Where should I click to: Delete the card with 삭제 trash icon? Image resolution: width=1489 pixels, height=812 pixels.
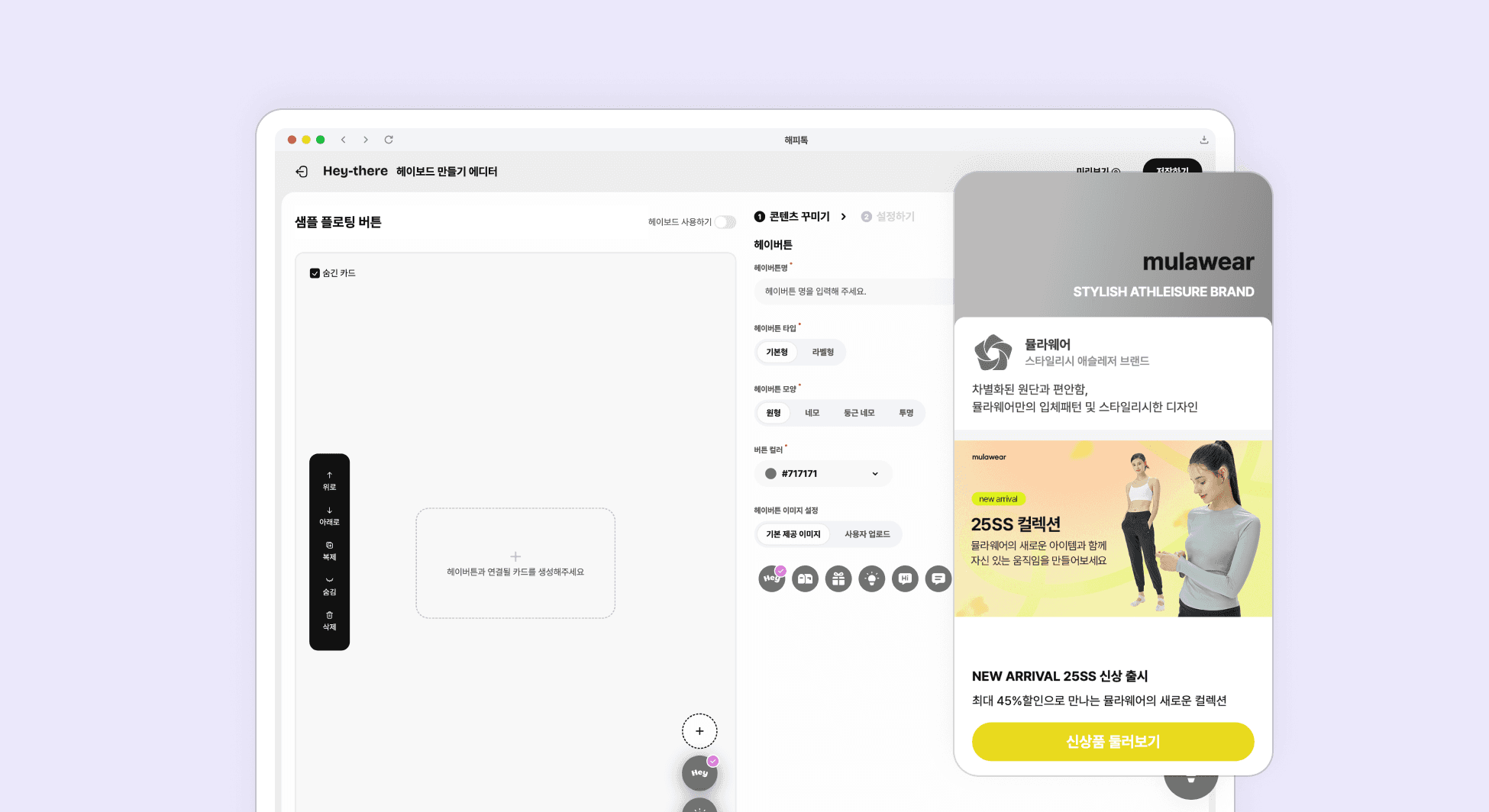329,621
